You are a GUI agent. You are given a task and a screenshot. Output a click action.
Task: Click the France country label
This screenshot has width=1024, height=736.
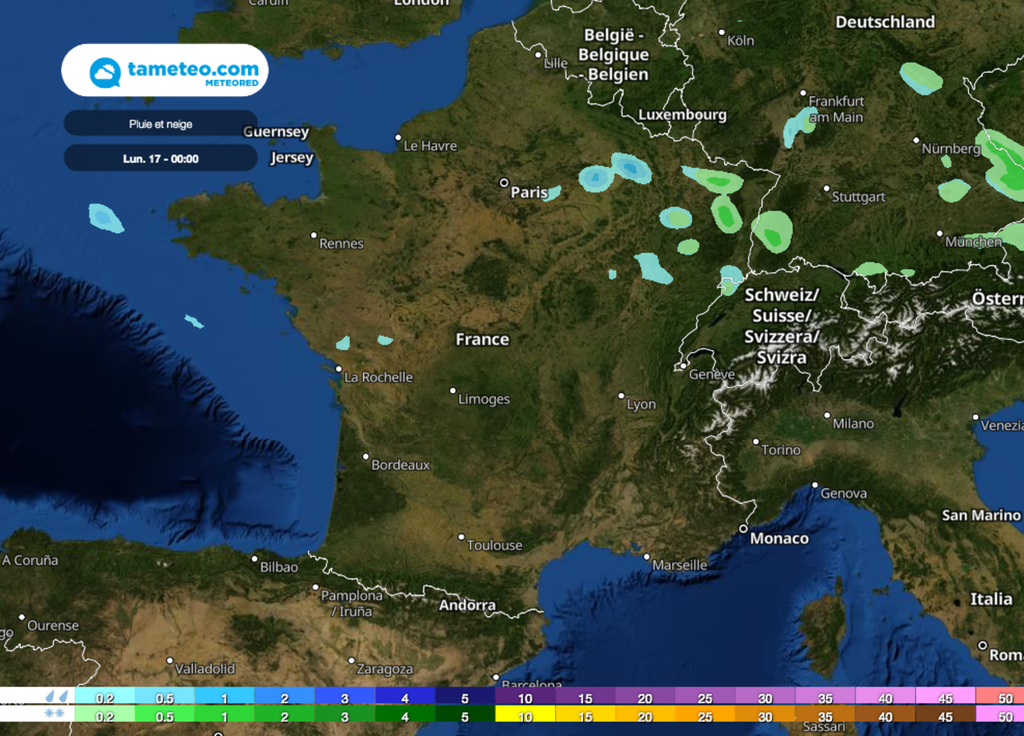pyautogui.click(x=482, y=340)
